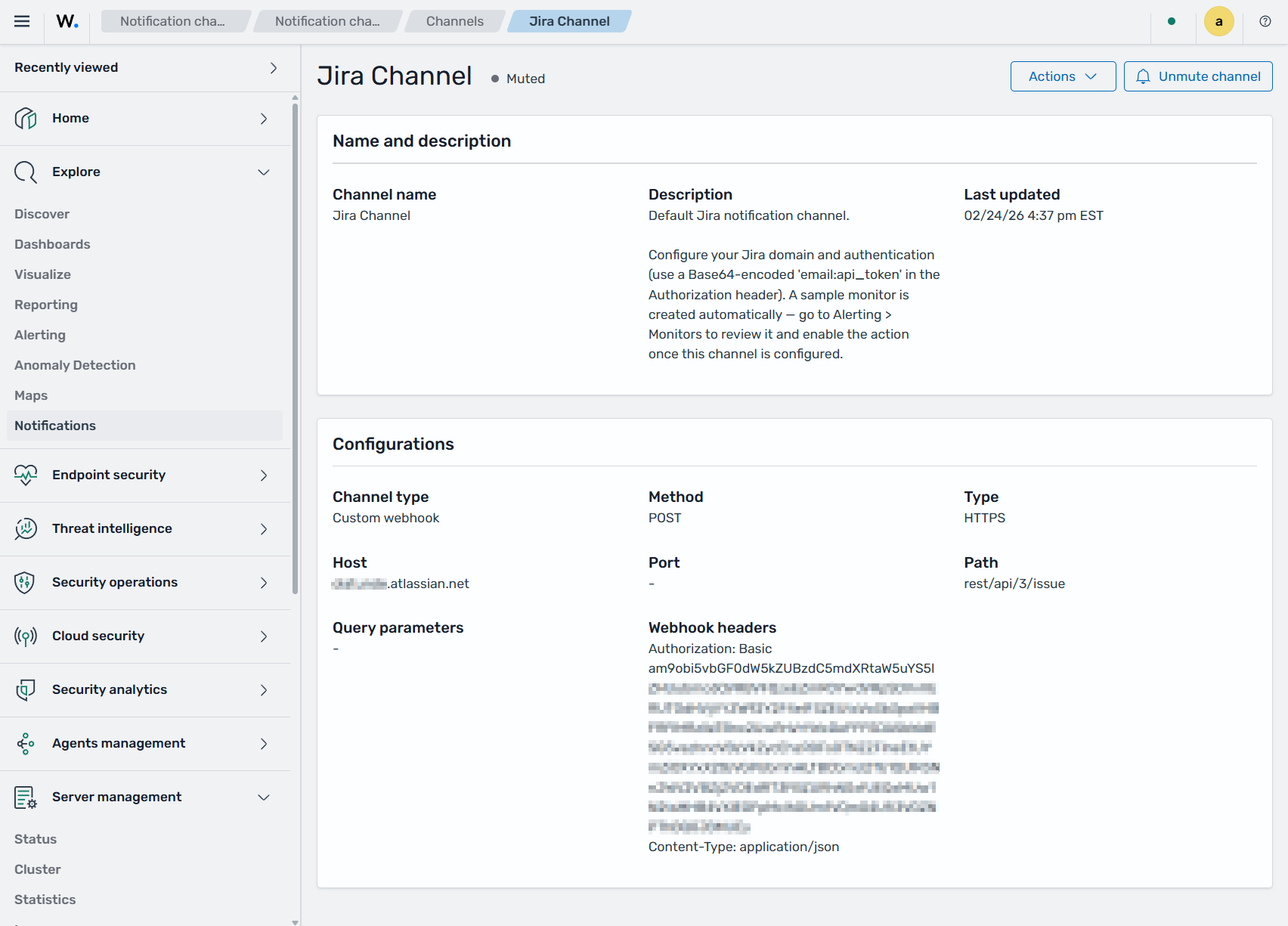Image resolution: width=1288 pixels, height=926 pixels.
Task: Open Alerting in sidebar
Action: [40, 335]
